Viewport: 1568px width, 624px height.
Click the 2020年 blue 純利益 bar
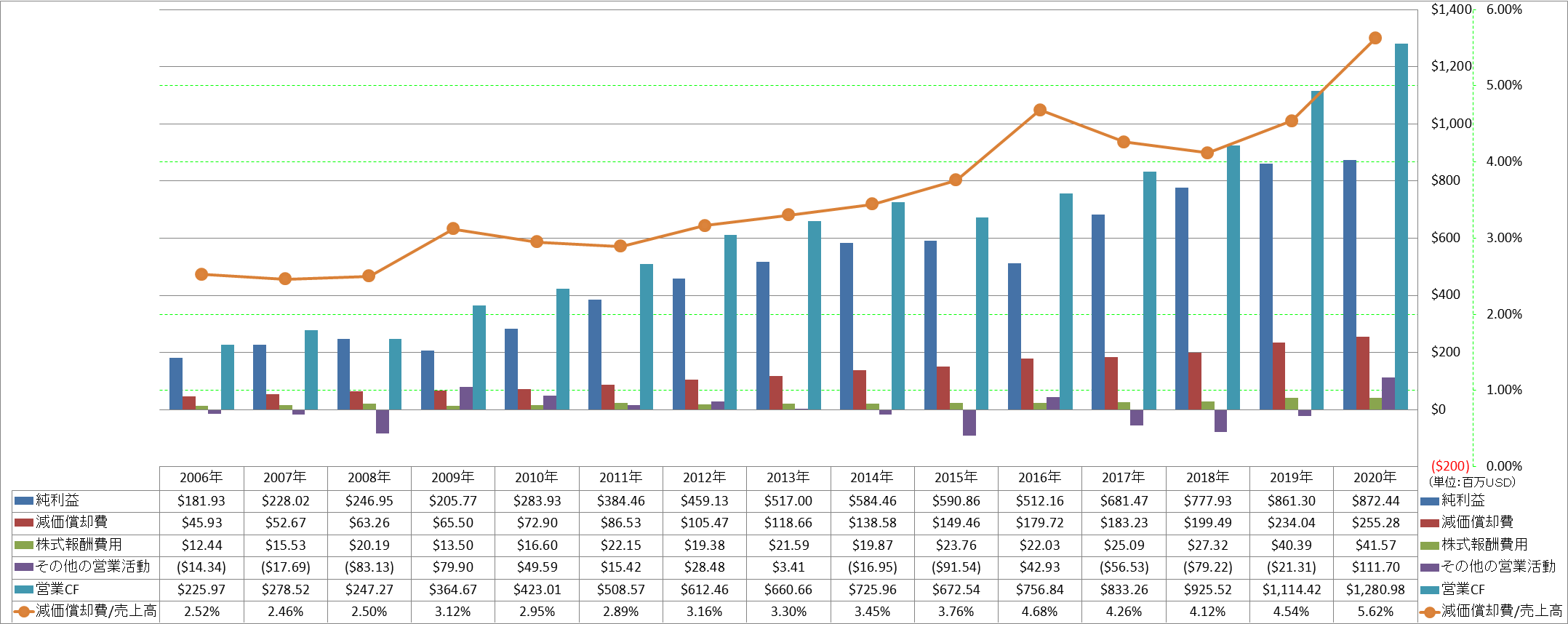(x=1349, y=285)
